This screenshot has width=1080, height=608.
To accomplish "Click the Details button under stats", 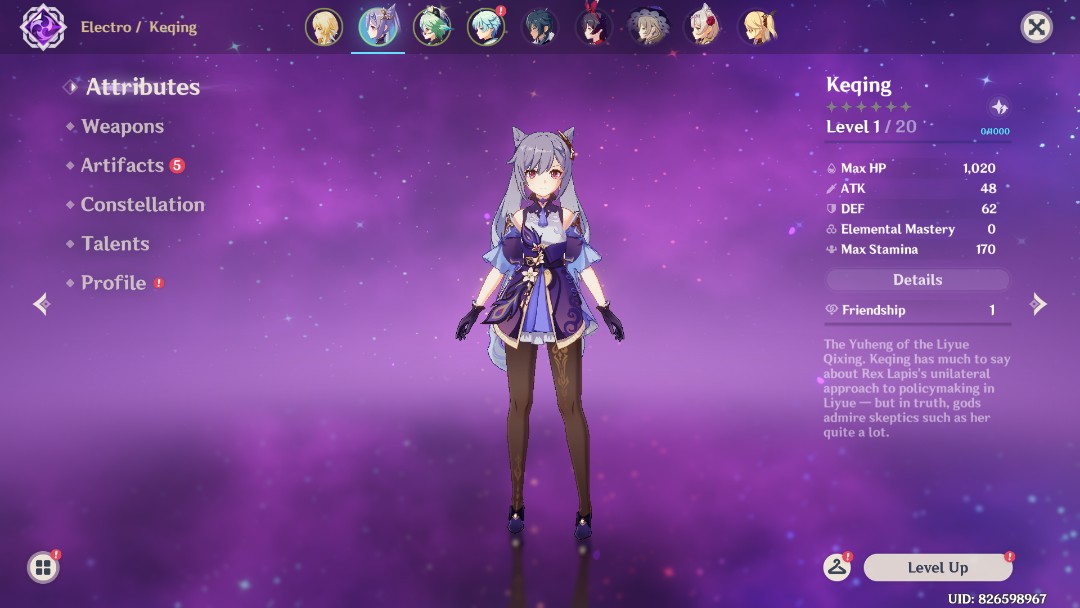I will 917,280.
